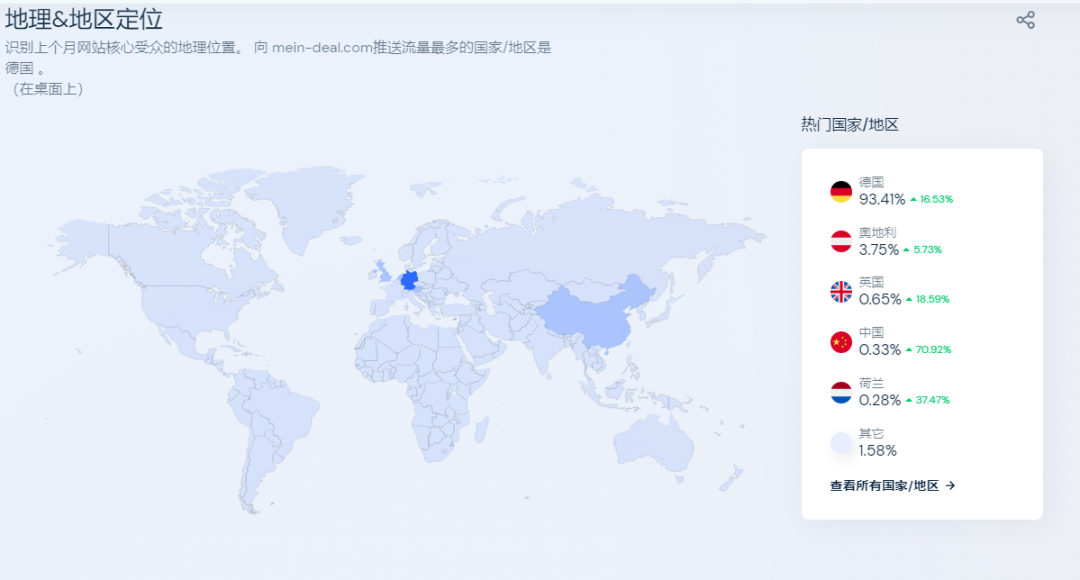Click the share icon at top right
This screenshot has height=580, width=1080.
point(1024,18)
